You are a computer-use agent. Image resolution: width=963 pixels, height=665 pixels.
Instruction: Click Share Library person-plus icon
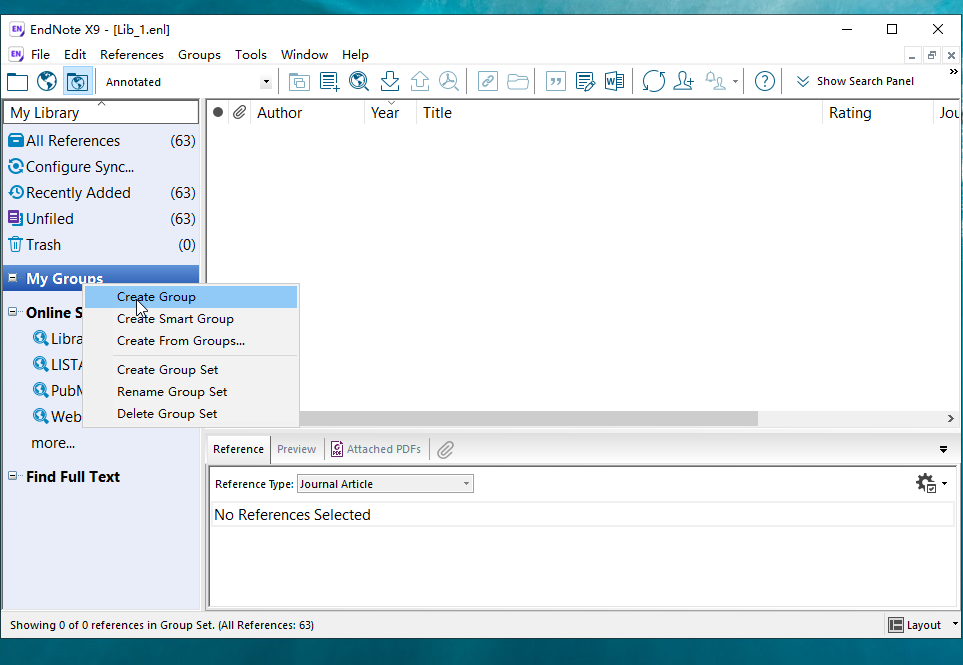point(684,81)
